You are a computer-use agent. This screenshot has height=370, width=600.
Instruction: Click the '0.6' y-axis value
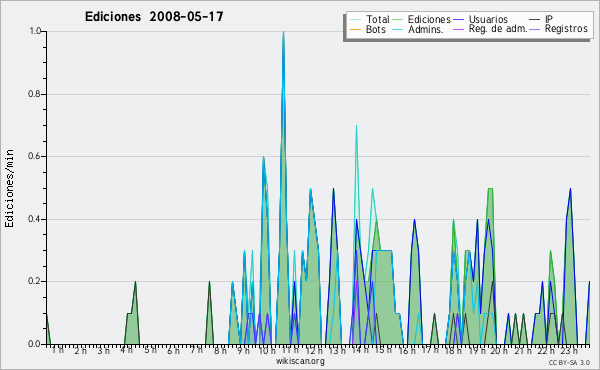pyautogui.click(x=35, y=156)
